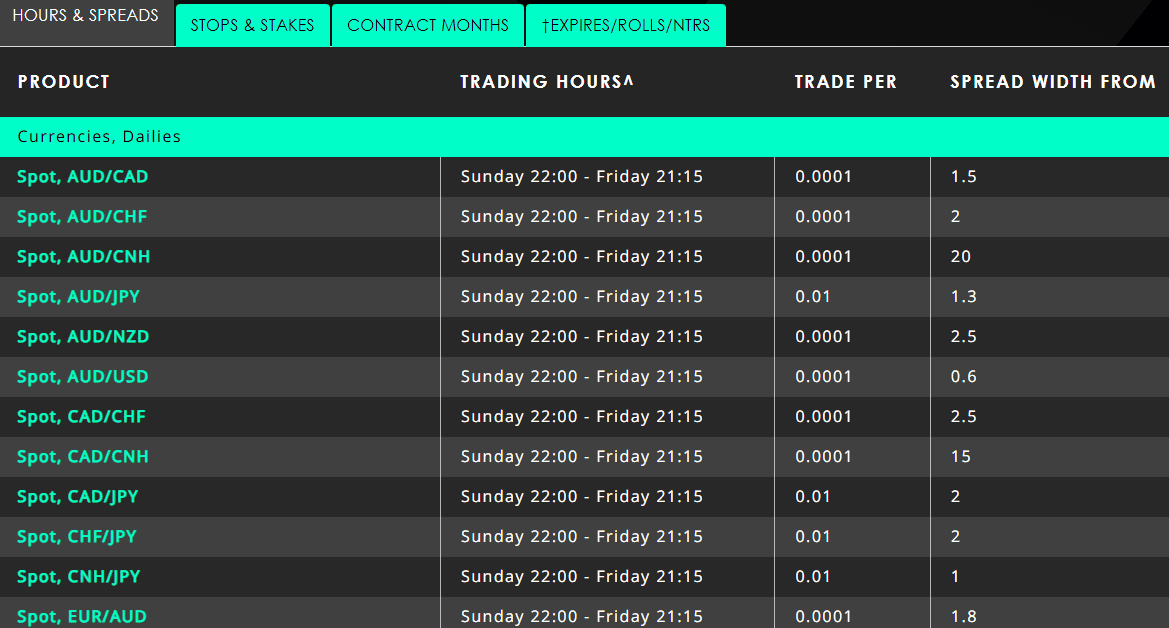Open the Spot, AUD/CHF product
Image resolution: width=1169 pixels, height=628 pixels.
tap(82, 217)
